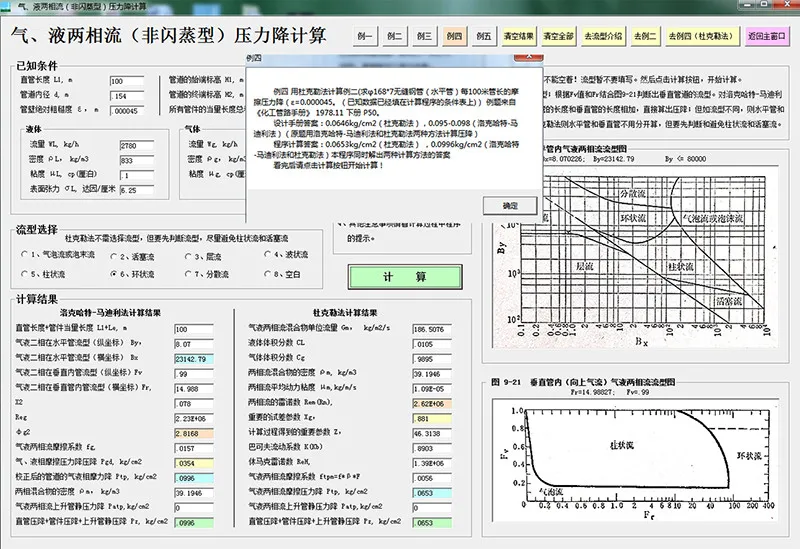
Task: Click the 巴可夫流动系数 field .8903
Action: point(432,448)
